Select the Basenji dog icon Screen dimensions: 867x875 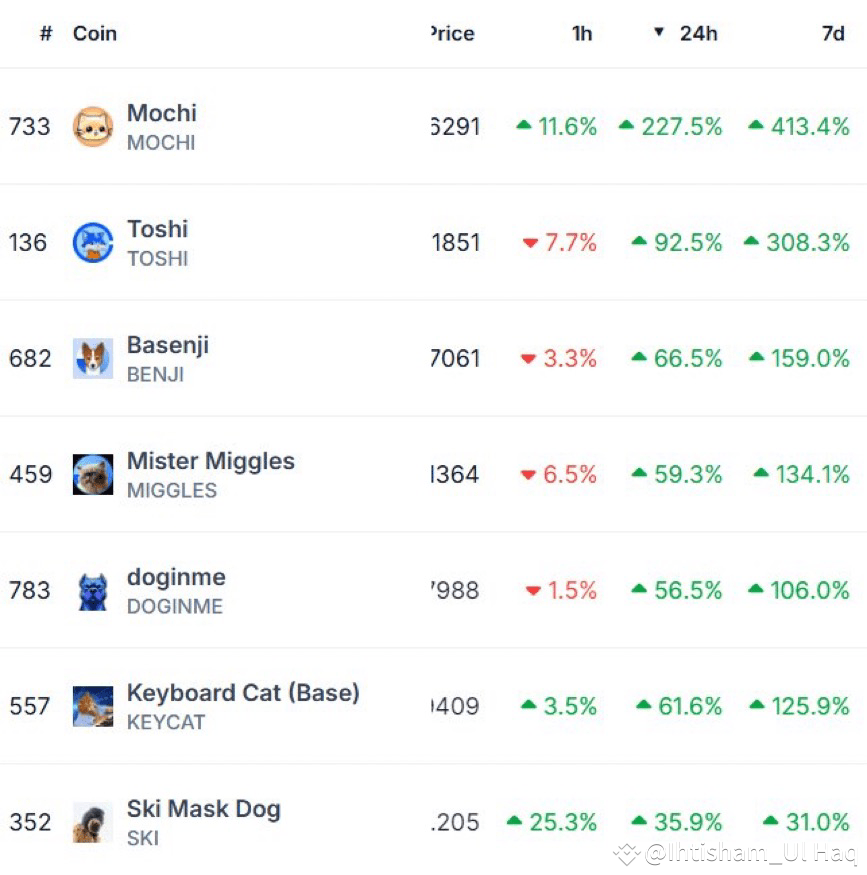[x=94, y=358]
